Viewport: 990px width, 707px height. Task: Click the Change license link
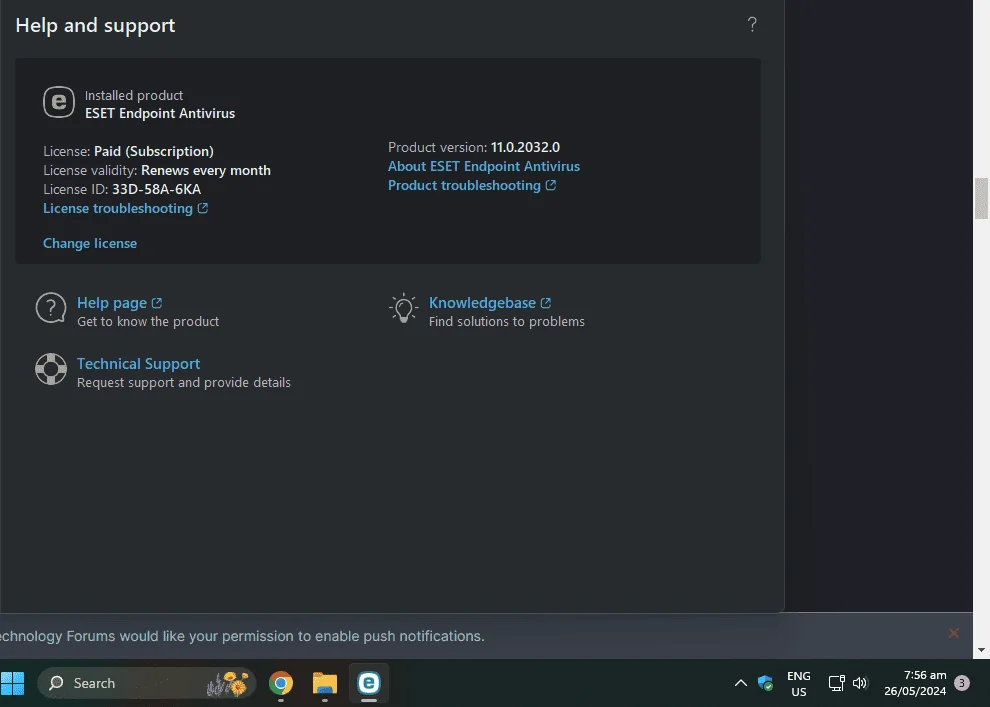tap(90, 243)
